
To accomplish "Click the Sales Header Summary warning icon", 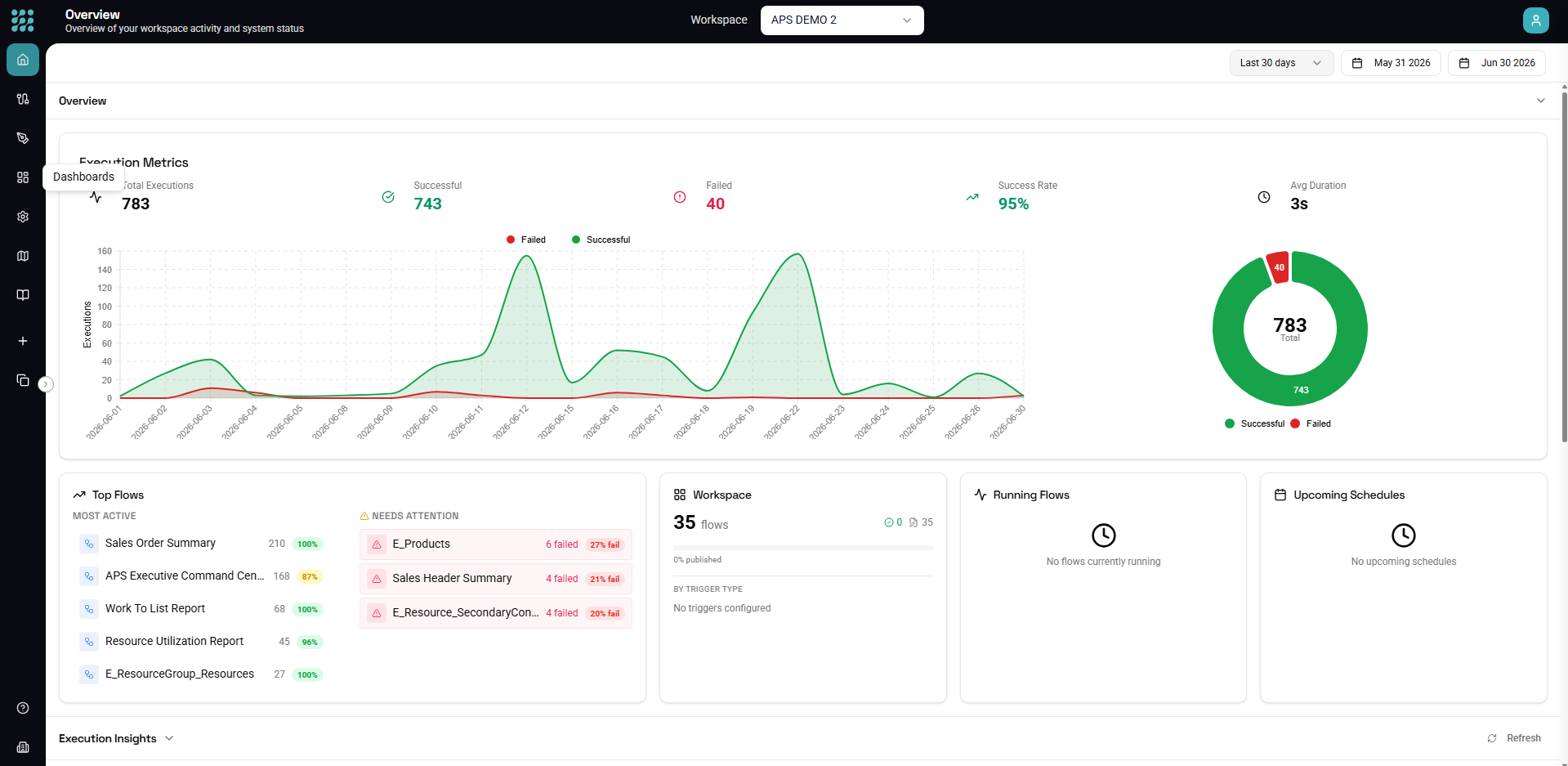I will click(x=377, y=579).
